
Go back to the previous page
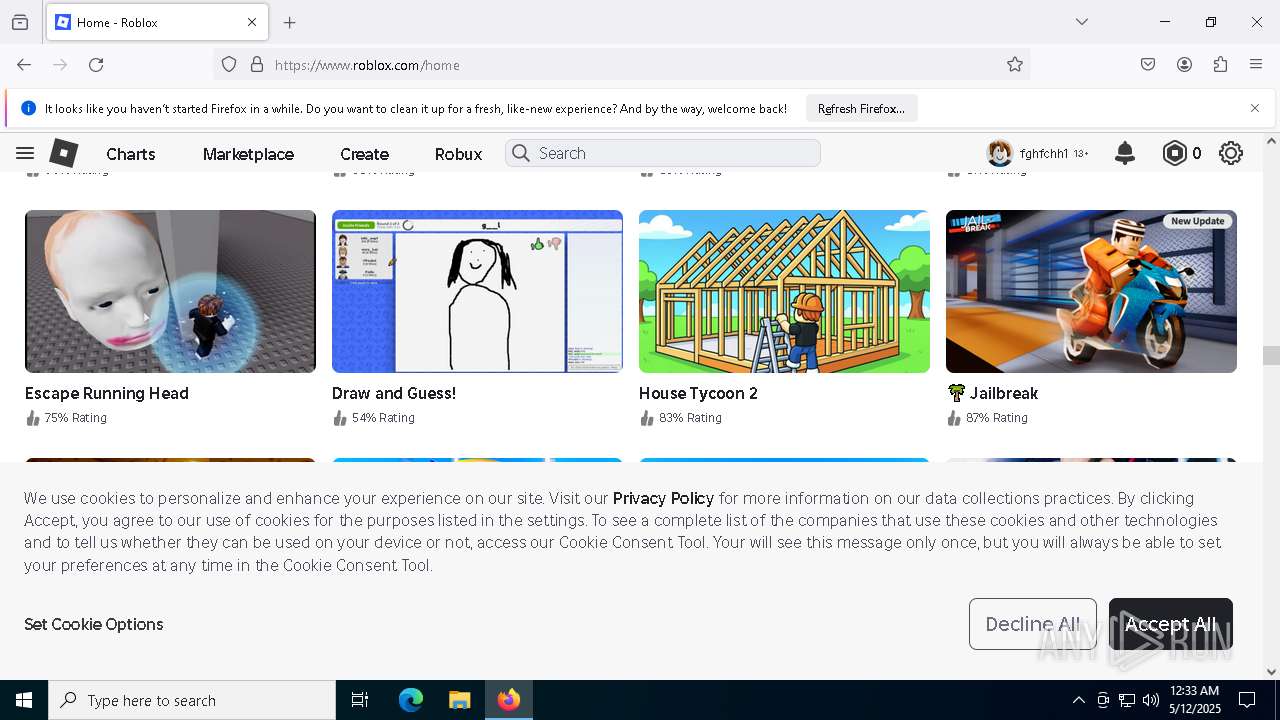coord(24,64)
